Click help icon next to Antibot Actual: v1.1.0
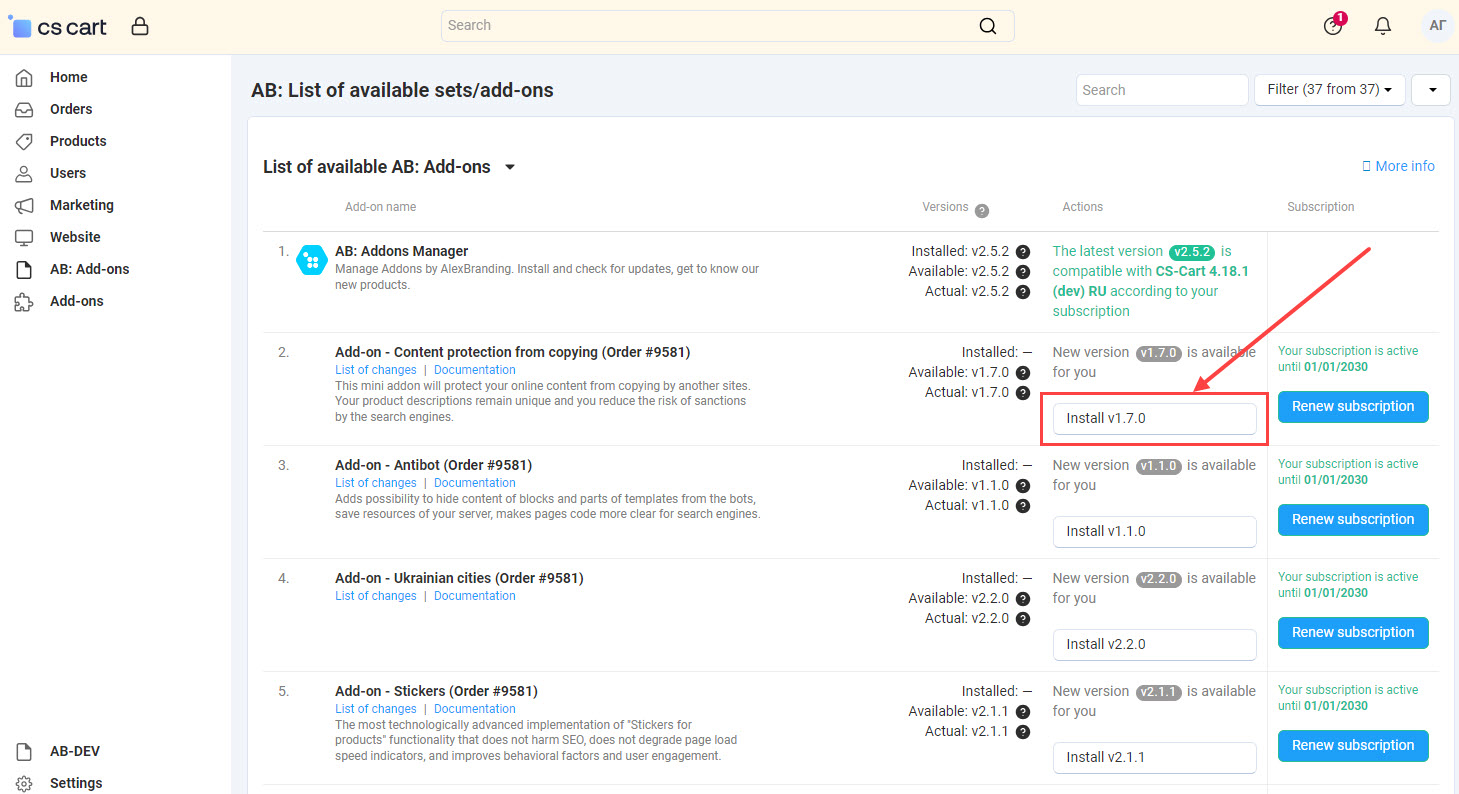Image resolution: width=1459 pixels, height=794 pixels. point(1022,506)
